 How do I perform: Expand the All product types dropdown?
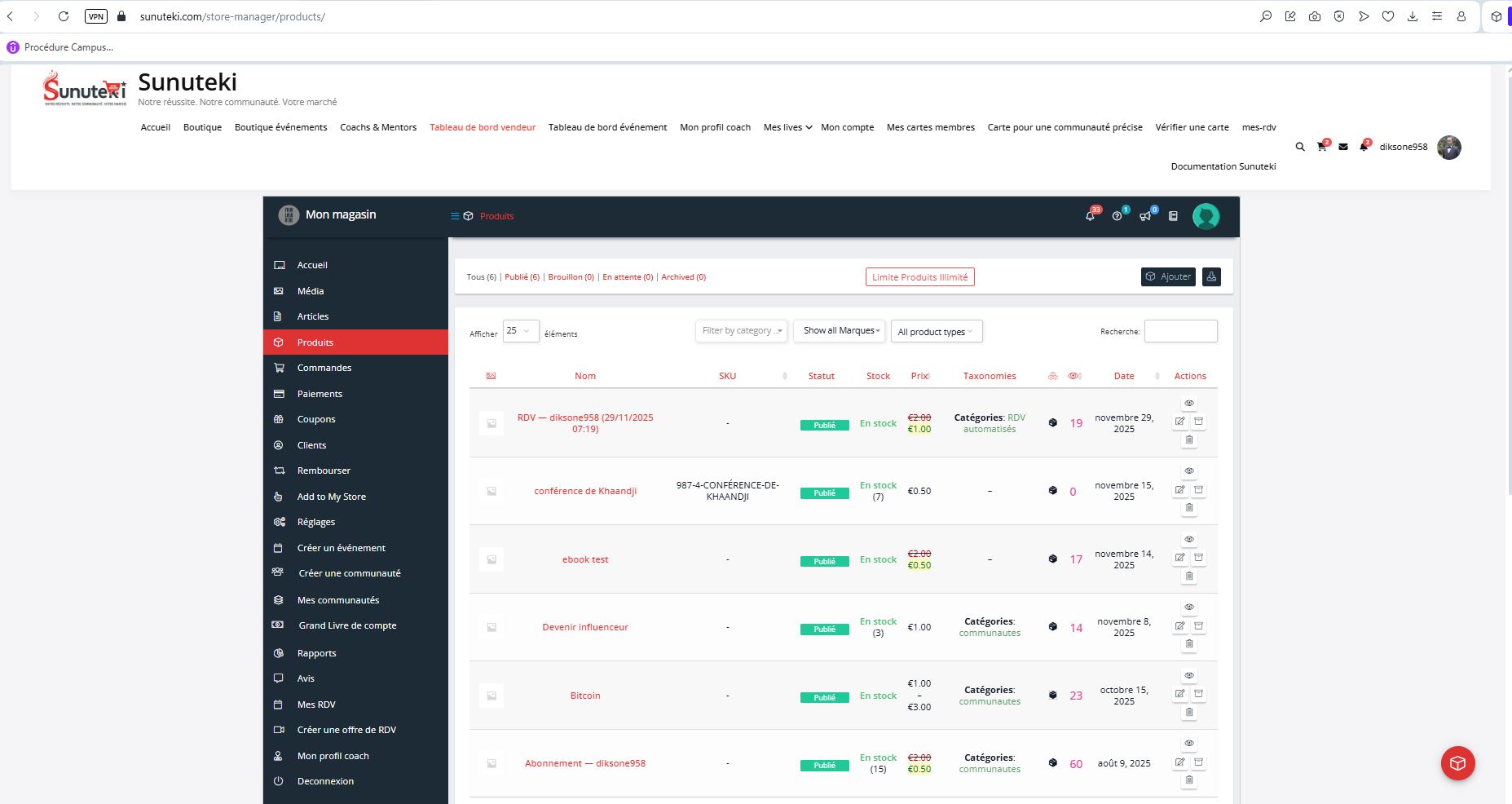(x=936, y=332)
